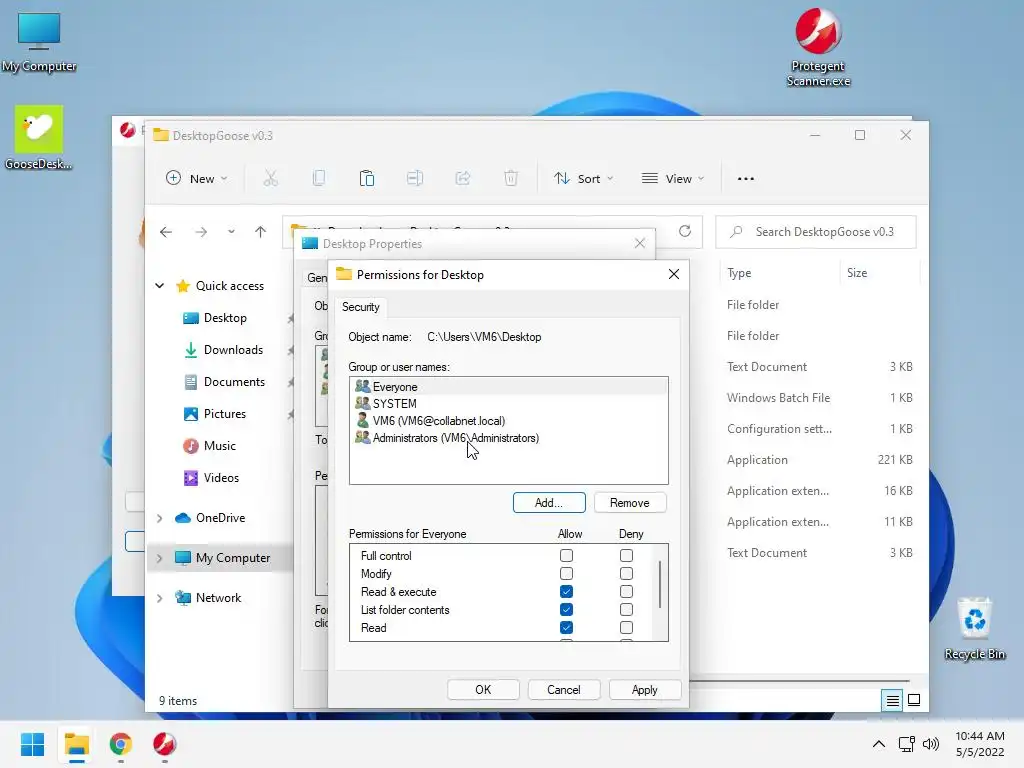
Task: Open the volume speaker tray icon
Action: pos(931,744)
